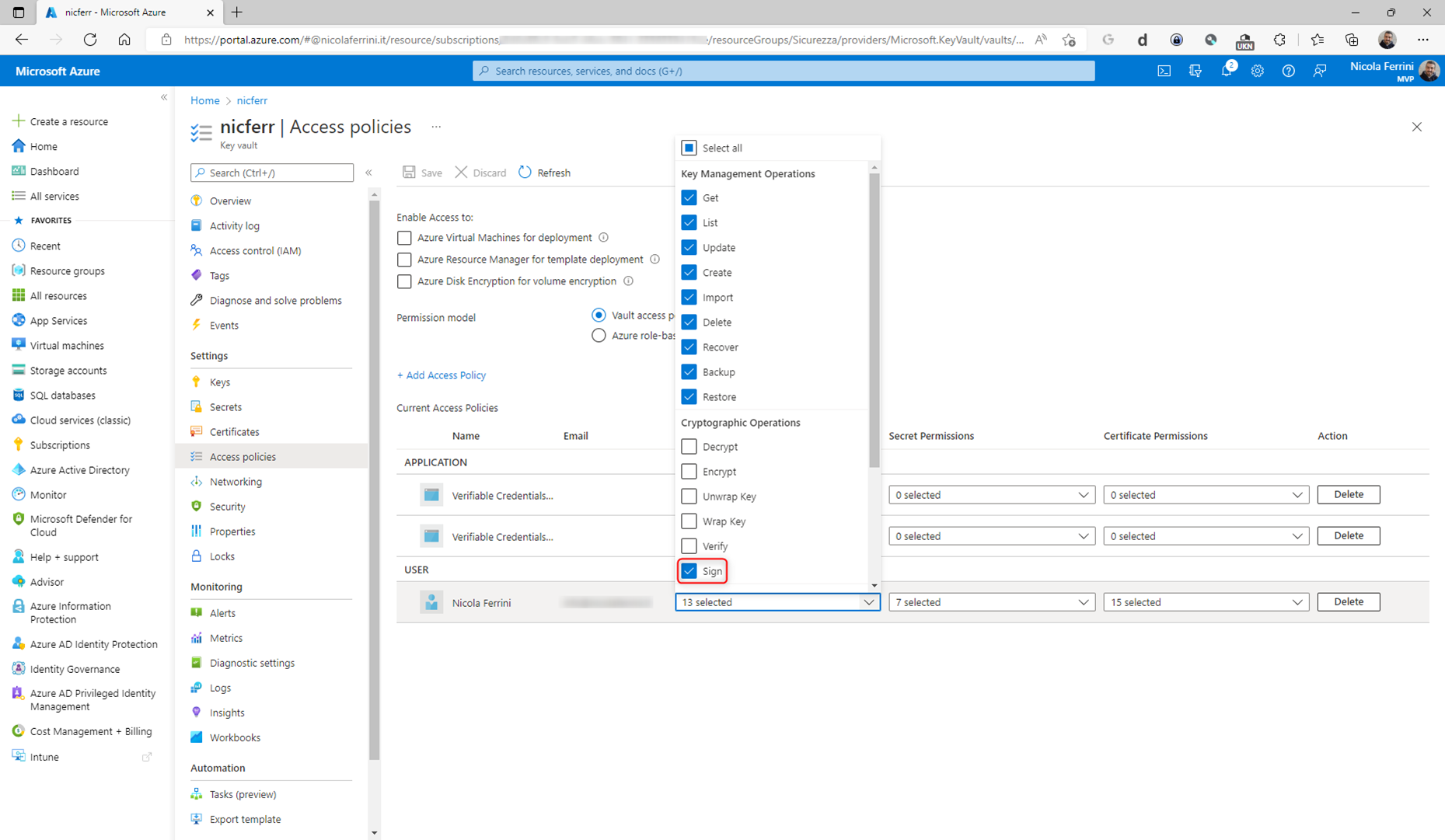Image resolution: width=1445 pixels, height=840 pixels.
Task: Click the Refresh toolbar icon
Action: 525,173
